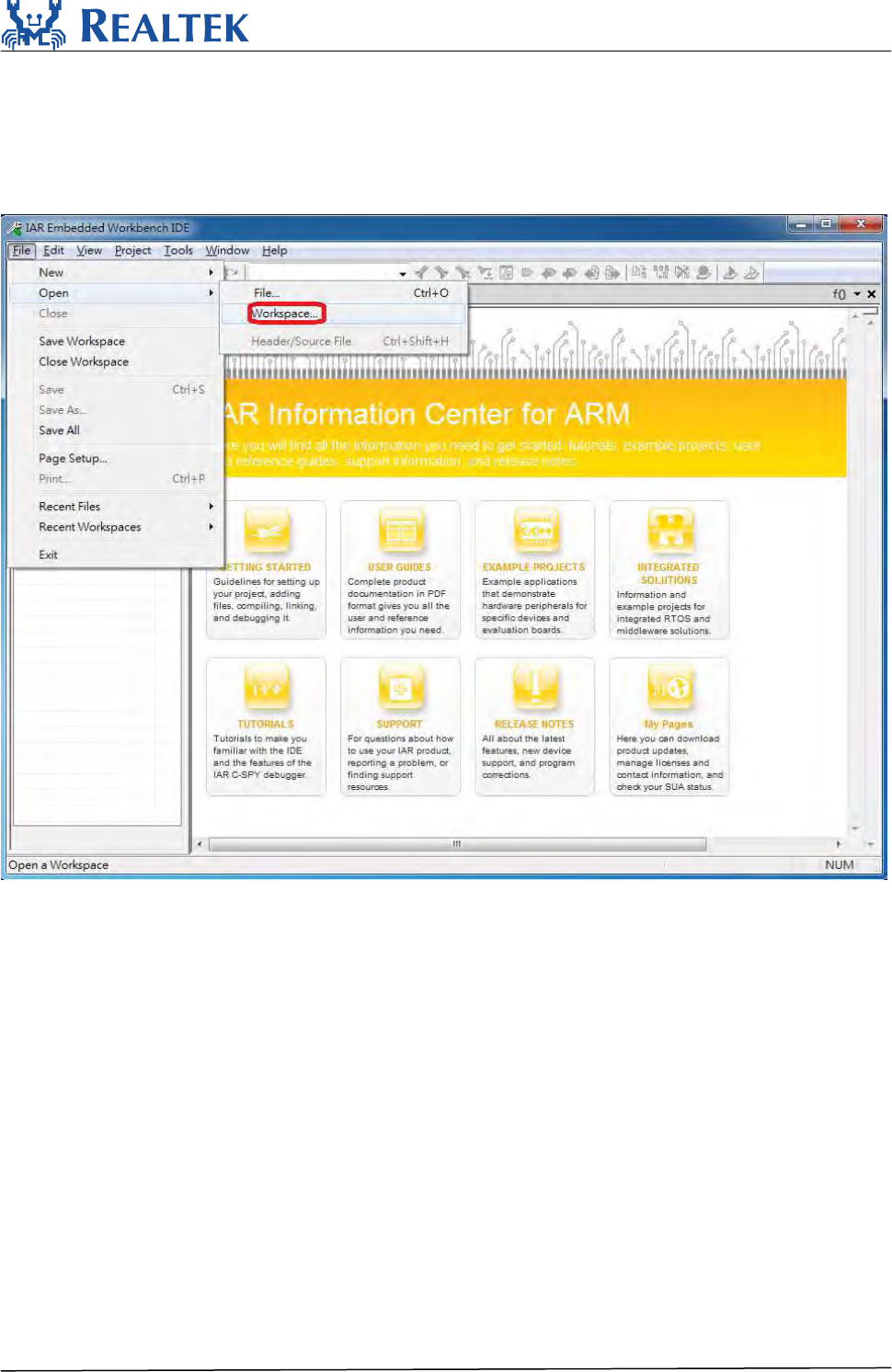Image resolution: width=892 pixels, height=1372 pixels.
Task: Open the Project menu
Action: (x=132, y=250)
